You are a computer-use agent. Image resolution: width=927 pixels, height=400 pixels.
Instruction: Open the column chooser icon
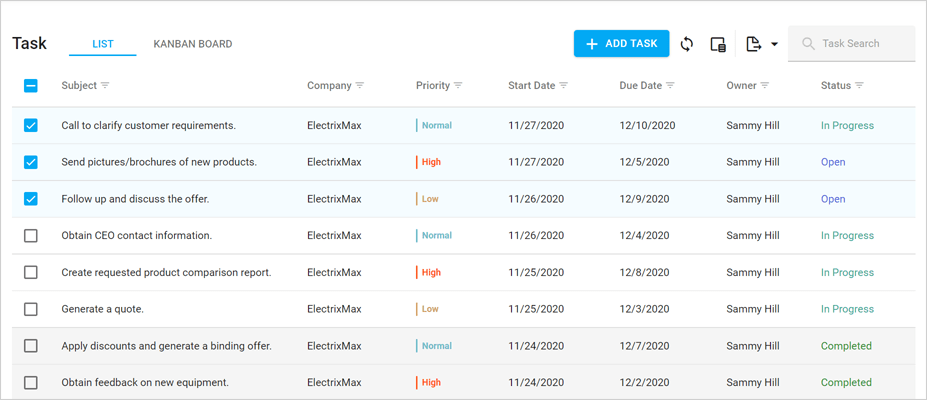tap(717, 44)
